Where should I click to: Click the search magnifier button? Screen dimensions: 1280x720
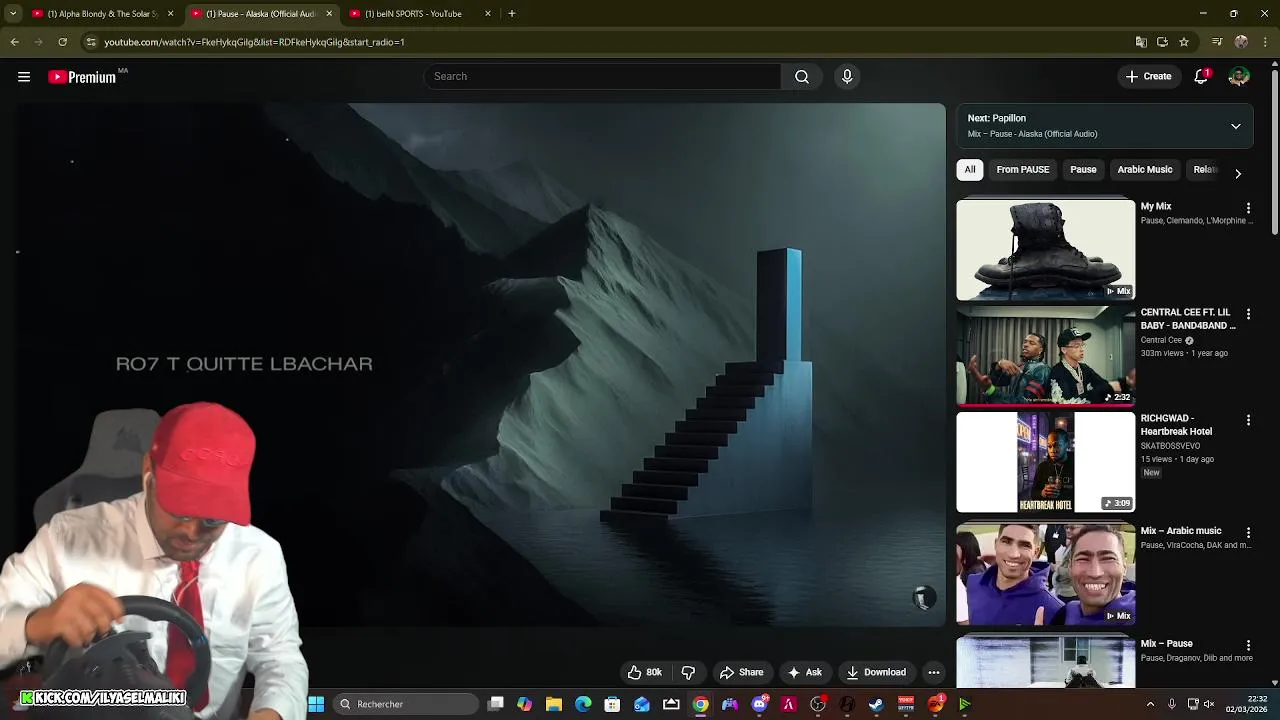802,77
